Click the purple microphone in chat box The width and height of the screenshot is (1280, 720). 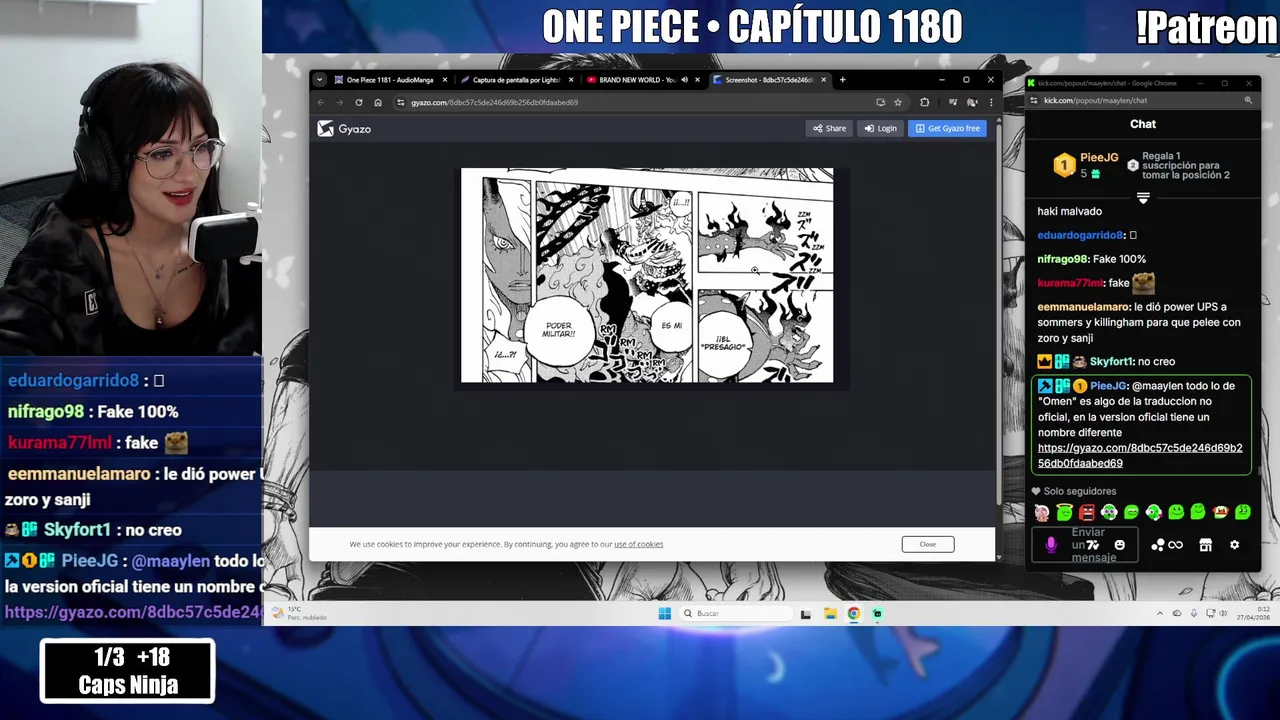tap(1050, 545)
